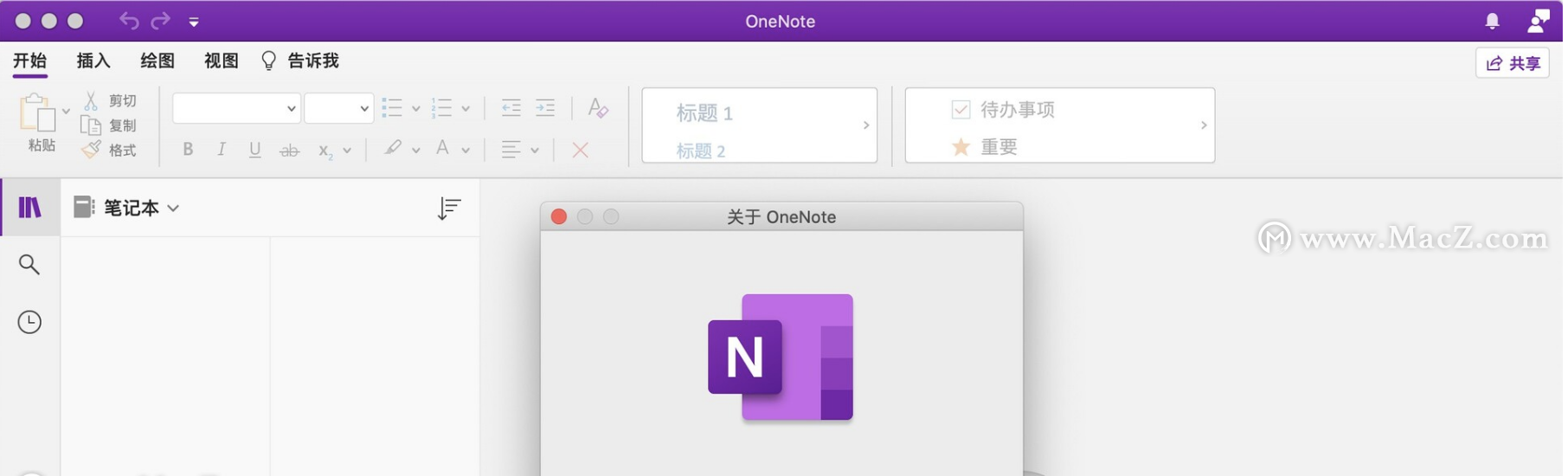Open the notifications bell

tap(1492, 21)
